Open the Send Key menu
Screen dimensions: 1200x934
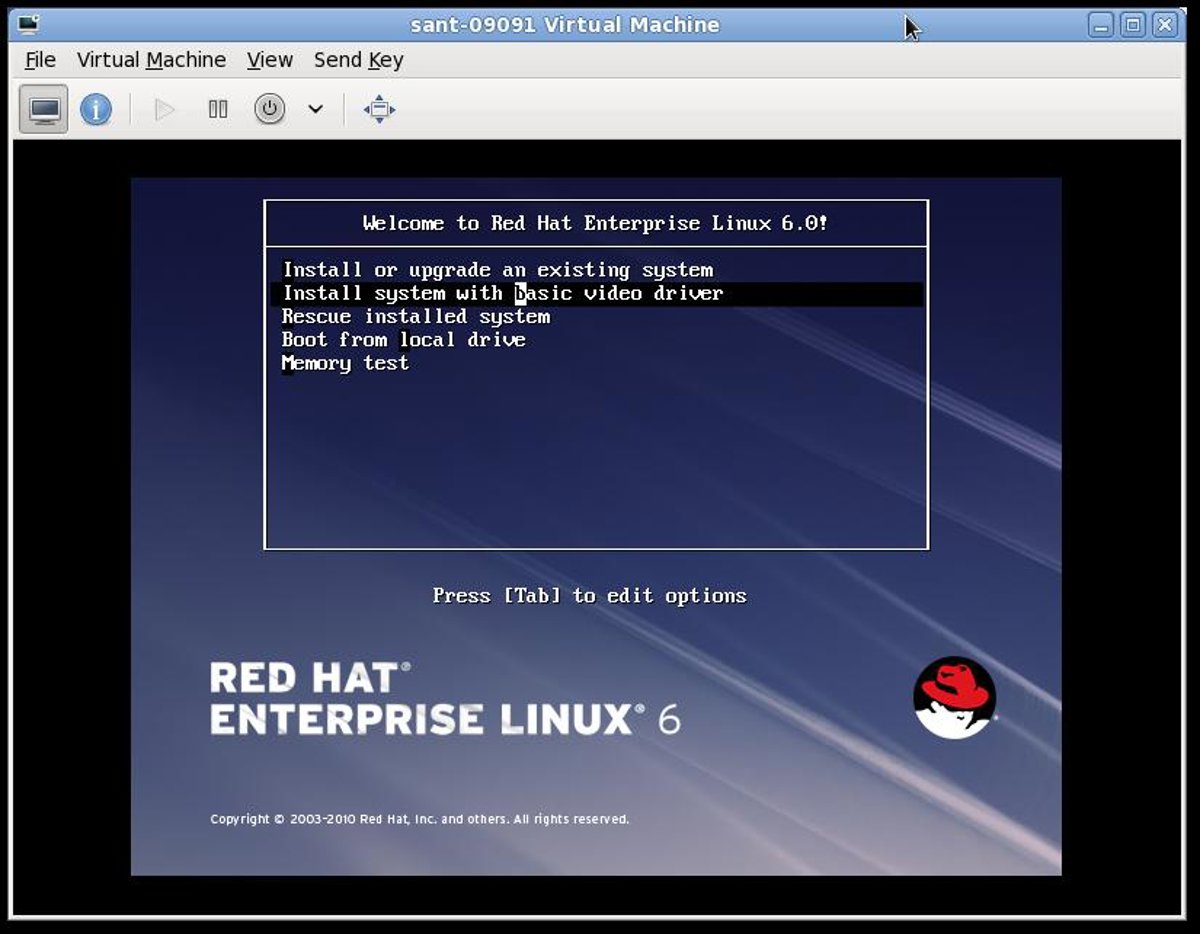pos(358,60)
